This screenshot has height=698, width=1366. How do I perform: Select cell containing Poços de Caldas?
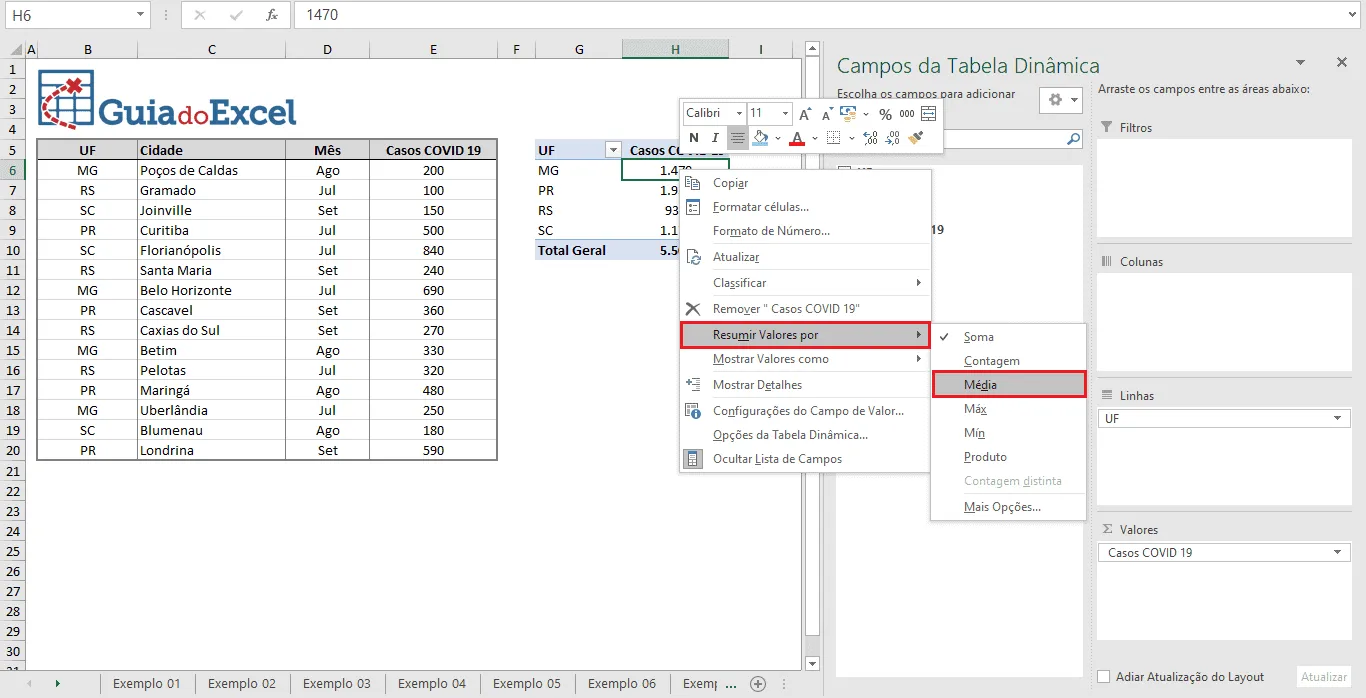(x=211, y=170)
